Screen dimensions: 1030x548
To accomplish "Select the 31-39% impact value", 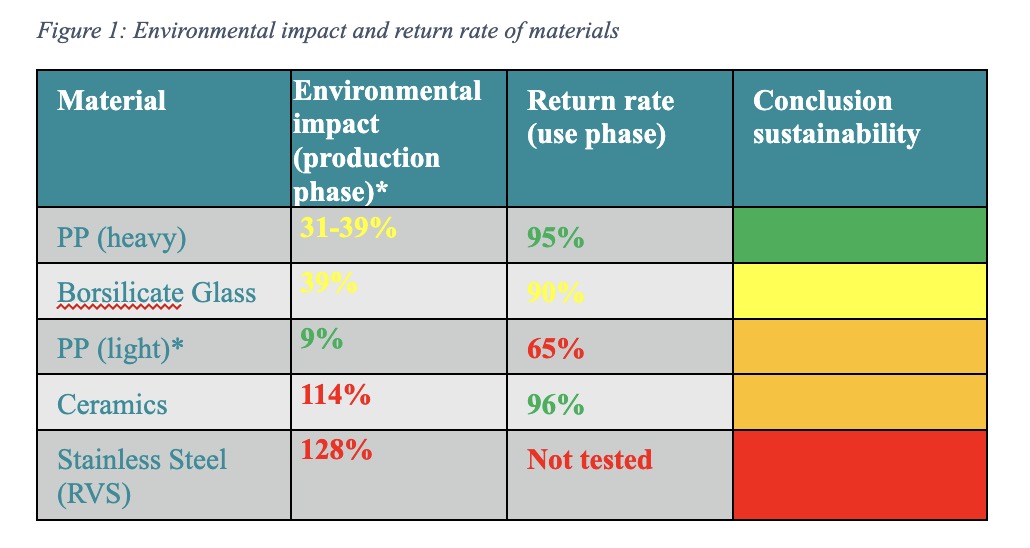I will [x=349, y=228].
